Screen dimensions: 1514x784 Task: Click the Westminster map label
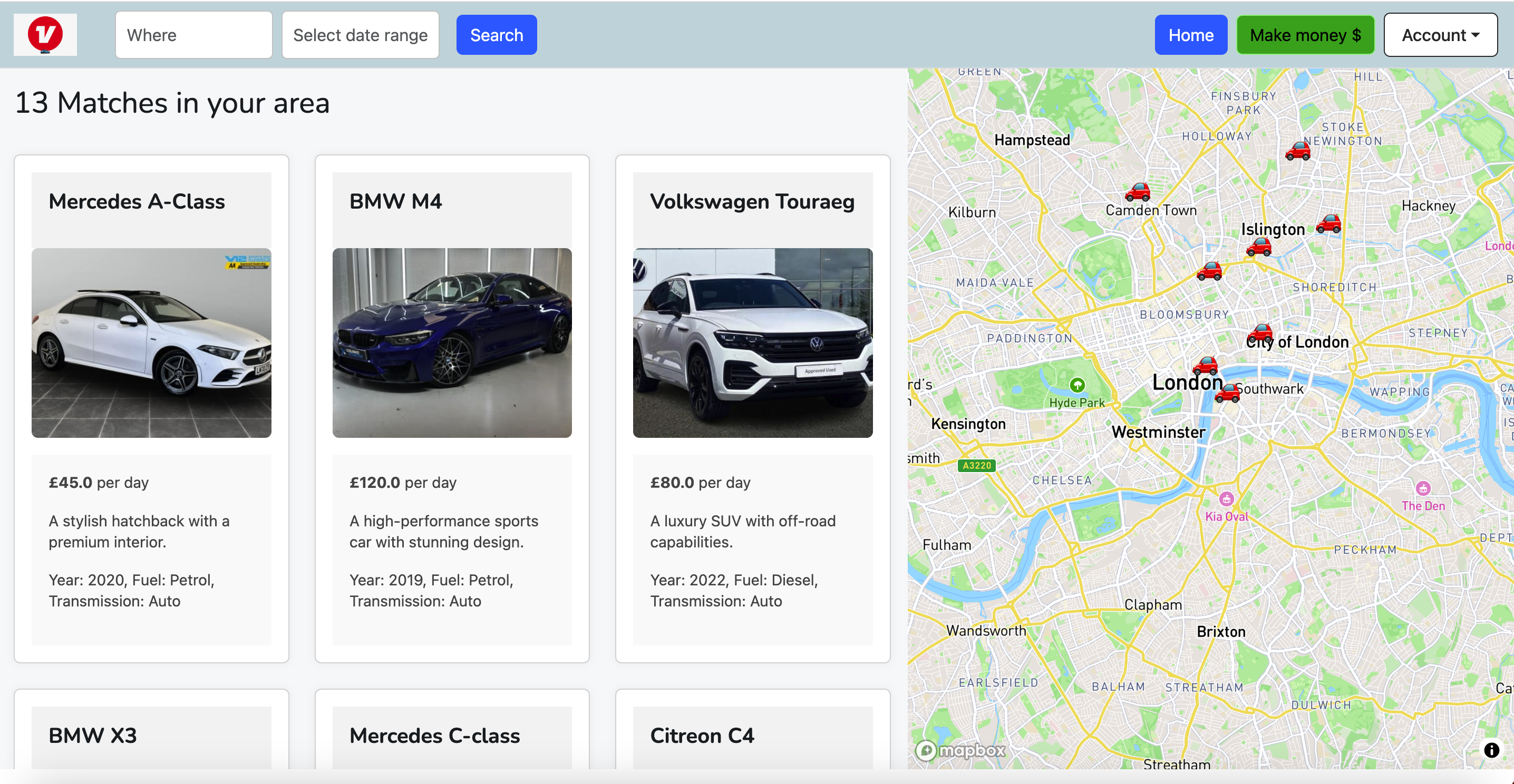pos(1158,432)
